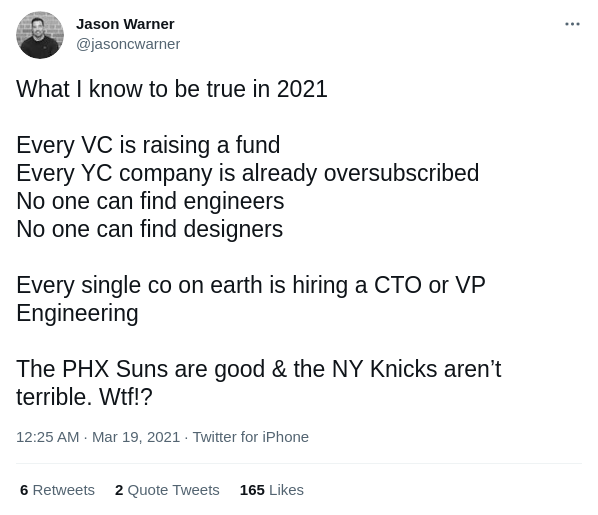View the 6 Retweets list

pos(57,490)
